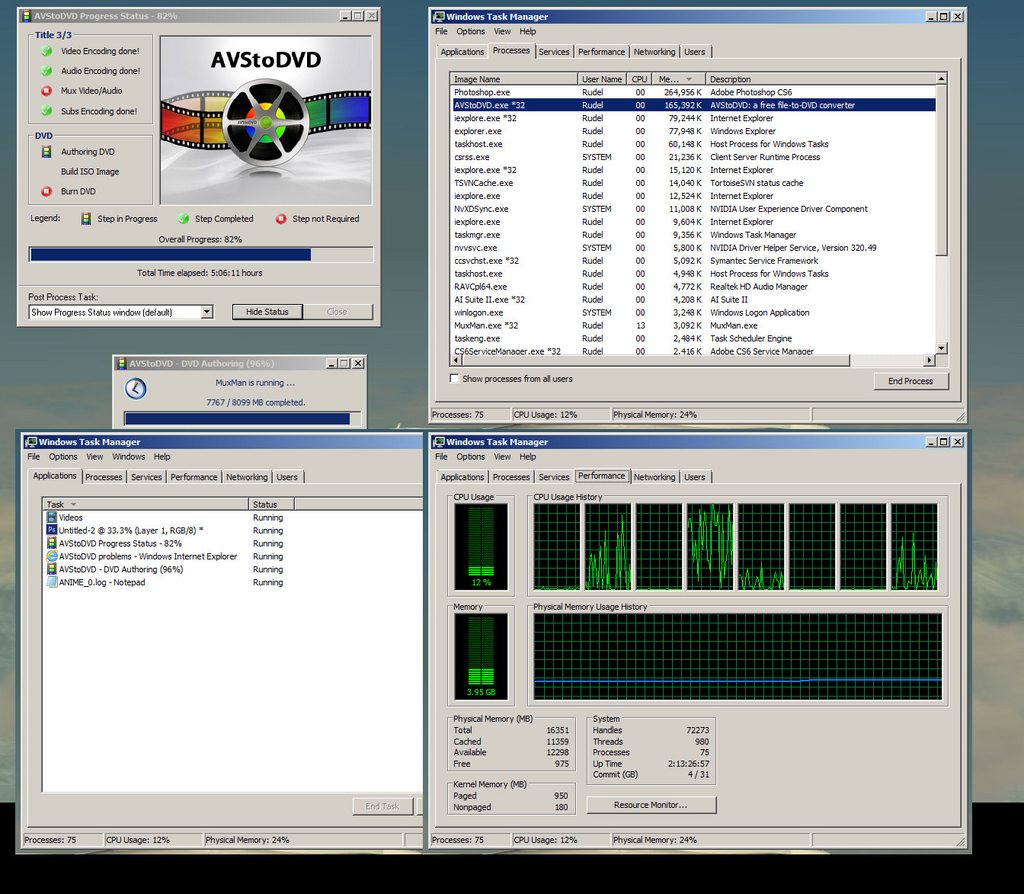1024x894 pixels.
Task: Click Task Manager icon in Processes window title bar
Action: click(x=439, y=16)
